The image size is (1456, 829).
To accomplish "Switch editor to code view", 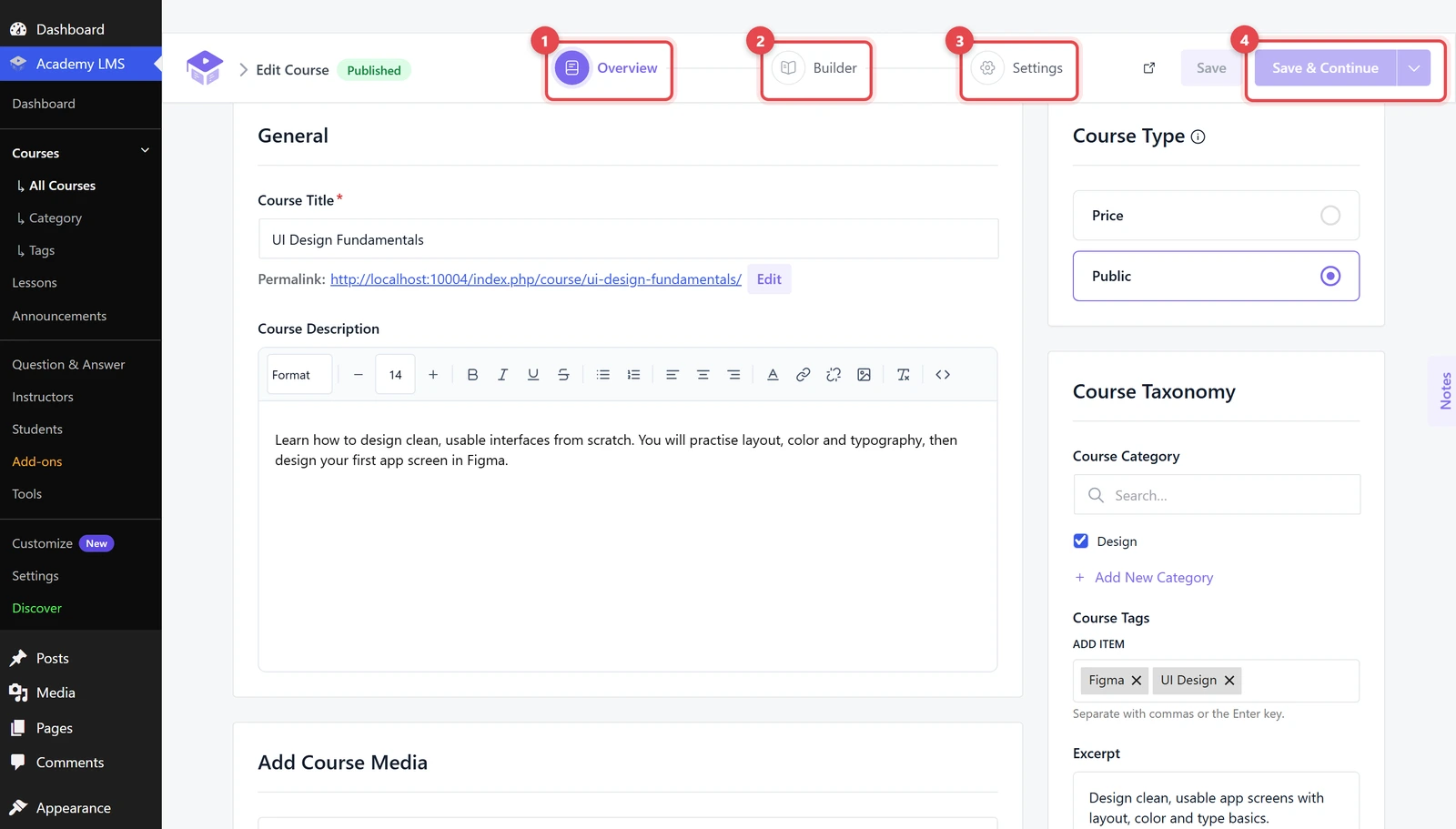I will pos(943,375).
